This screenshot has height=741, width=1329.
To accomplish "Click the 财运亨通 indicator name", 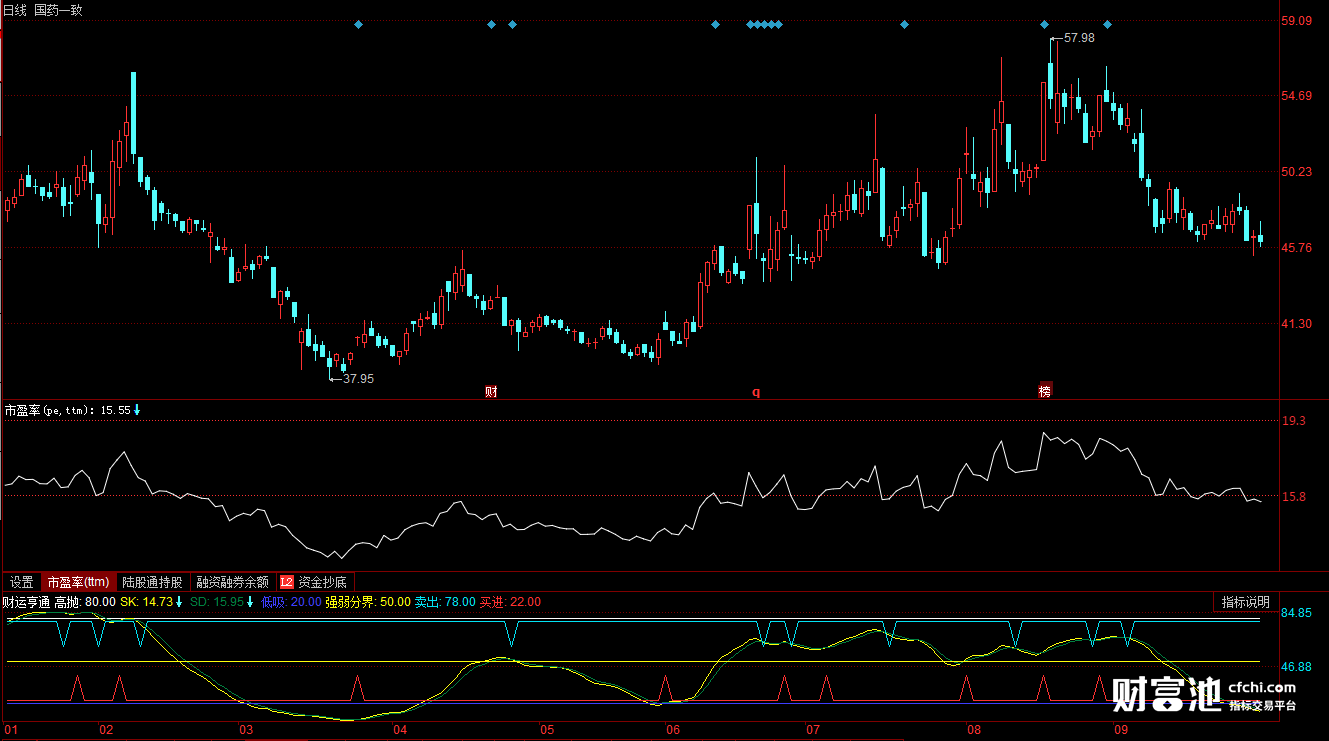I will coord(27,602).
